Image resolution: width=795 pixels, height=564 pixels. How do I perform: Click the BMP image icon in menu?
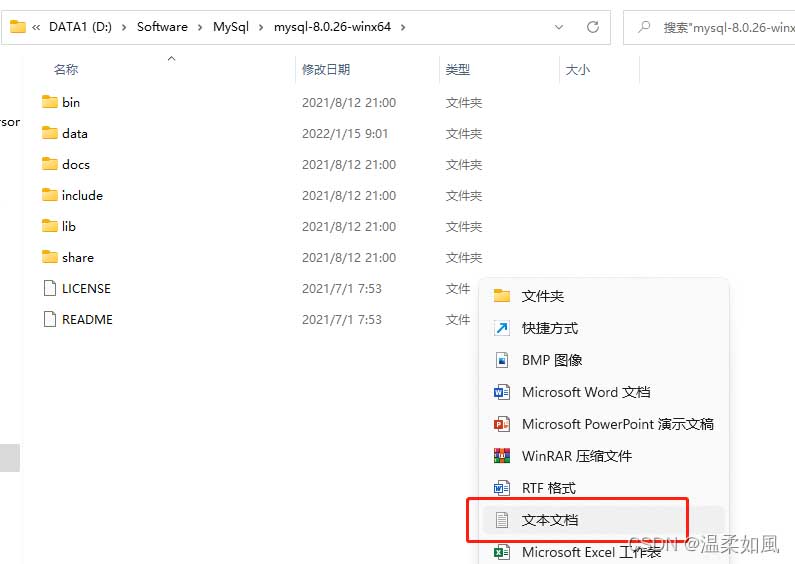(x=502, y=360)
